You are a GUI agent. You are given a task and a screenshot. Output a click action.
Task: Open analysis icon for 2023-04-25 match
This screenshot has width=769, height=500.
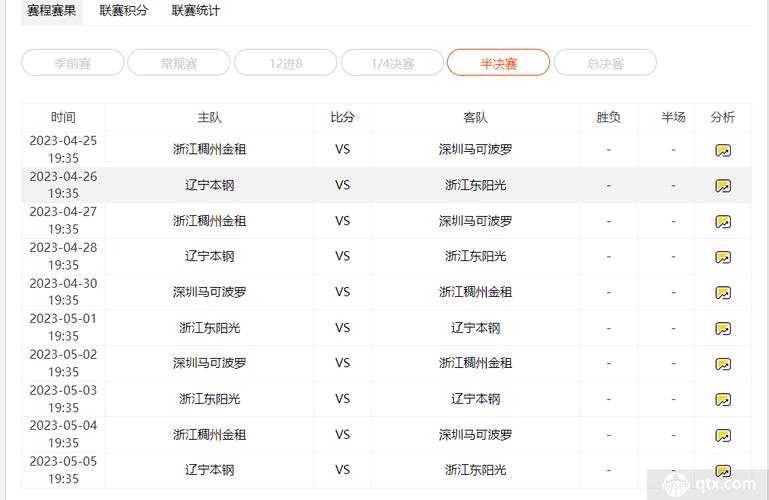[722, 150]
